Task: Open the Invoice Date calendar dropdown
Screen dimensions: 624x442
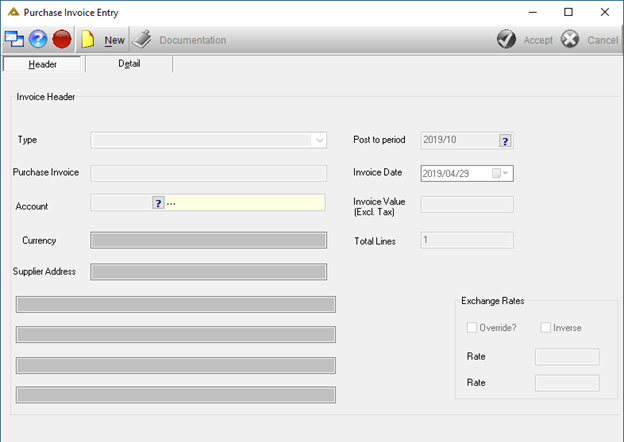Action: point(501,173)
